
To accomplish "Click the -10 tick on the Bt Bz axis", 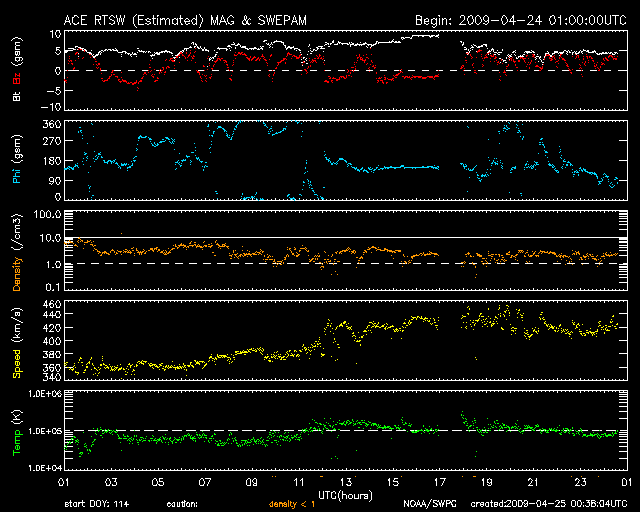I will pyautogui.click(x=53, y=107).
